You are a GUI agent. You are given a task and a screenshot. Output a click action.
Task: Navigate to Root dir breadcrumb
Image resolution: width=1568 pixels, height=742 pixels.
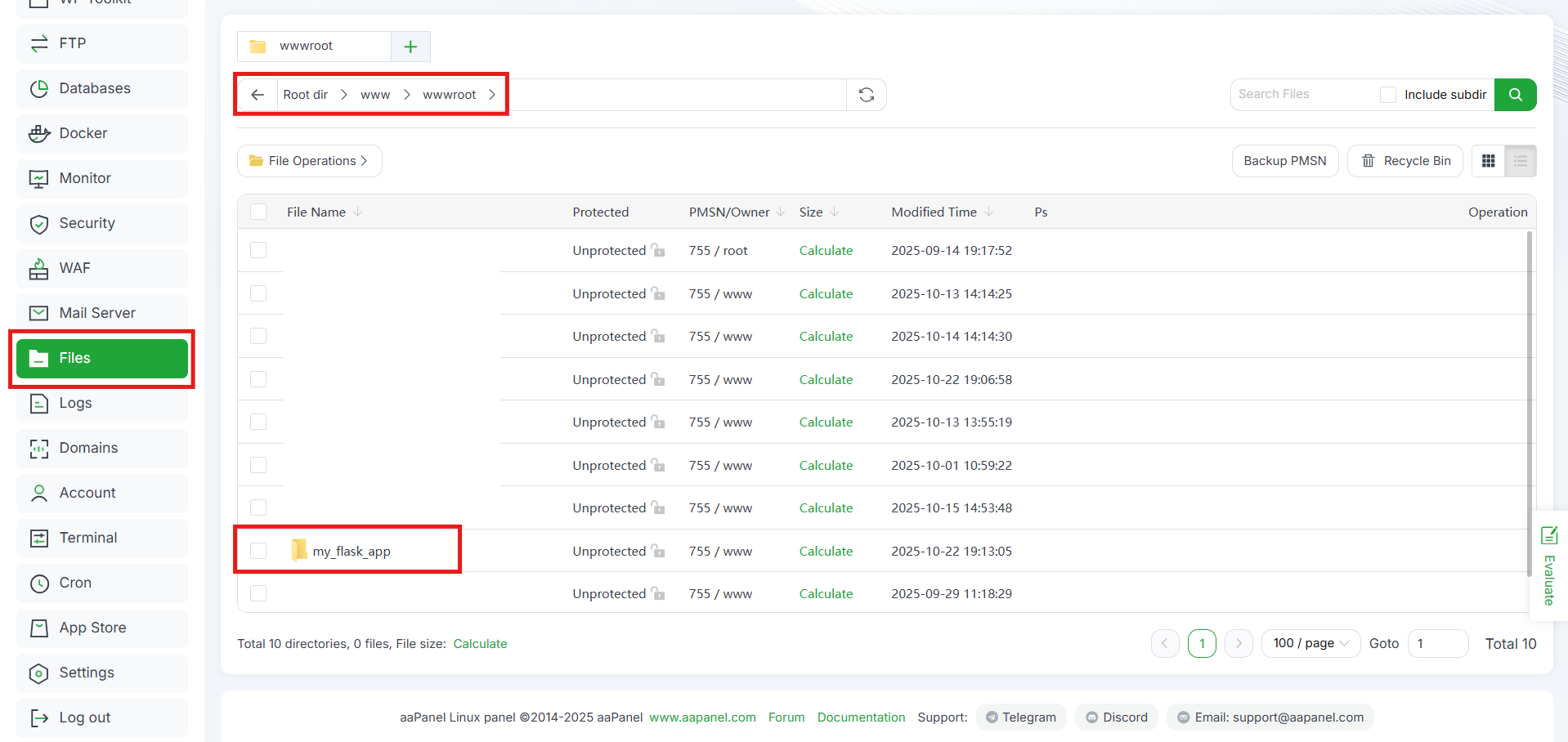tap(305, 95)
